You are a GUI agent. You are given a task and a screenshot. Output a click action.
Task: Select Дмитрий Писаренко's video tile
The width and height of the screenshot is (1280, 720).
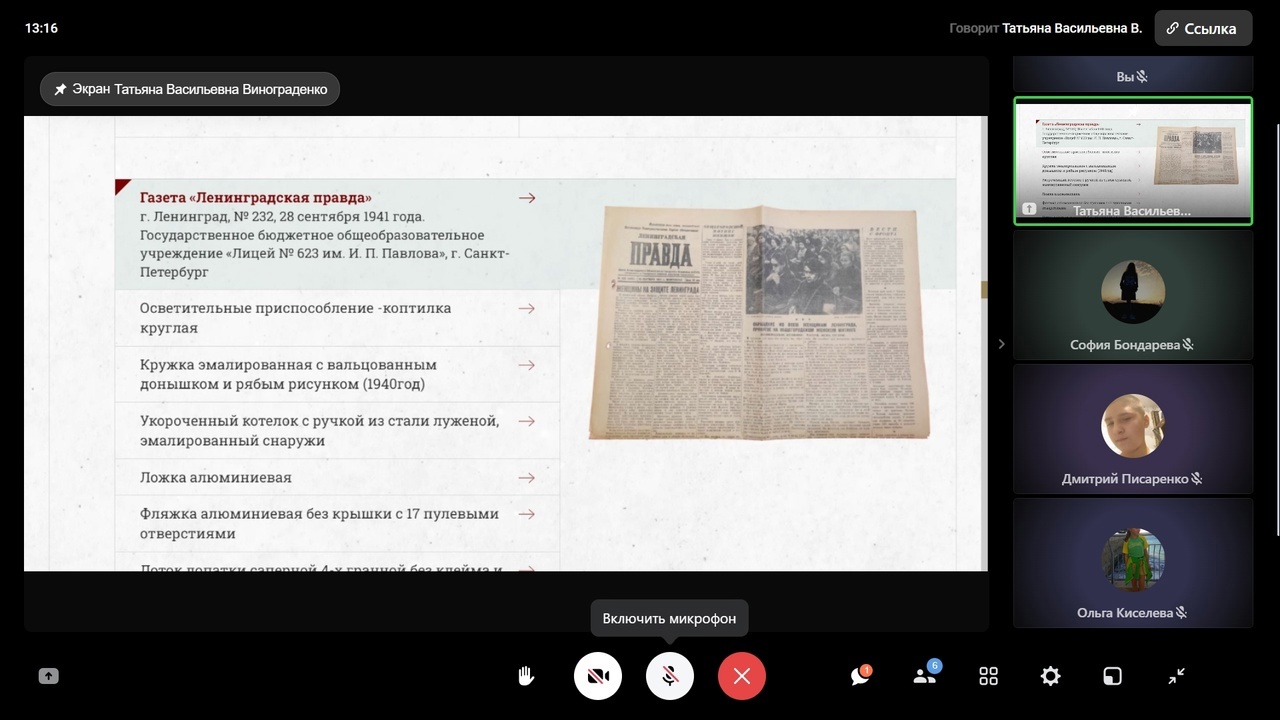click(1133, 429)
